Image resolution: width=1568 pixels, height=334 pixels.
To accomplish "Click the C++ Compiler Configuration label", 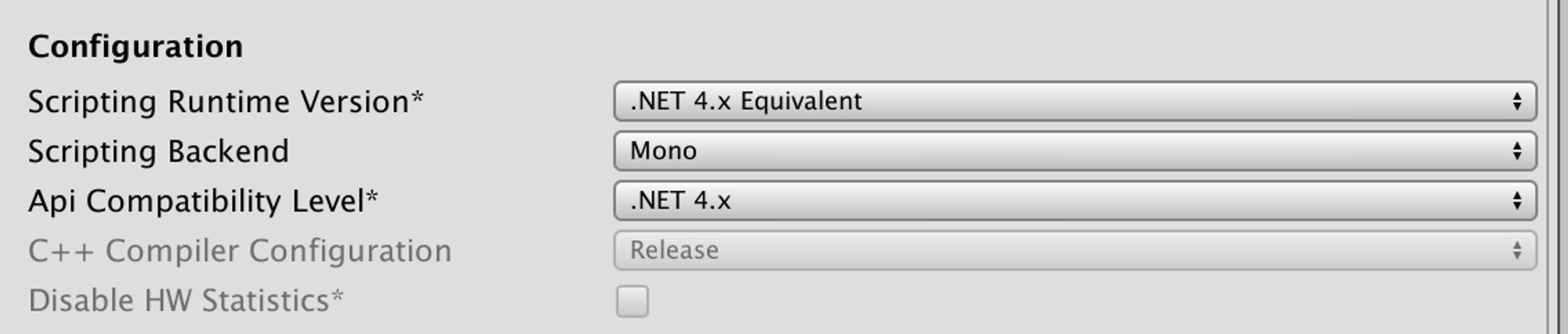I will point(240,251).
